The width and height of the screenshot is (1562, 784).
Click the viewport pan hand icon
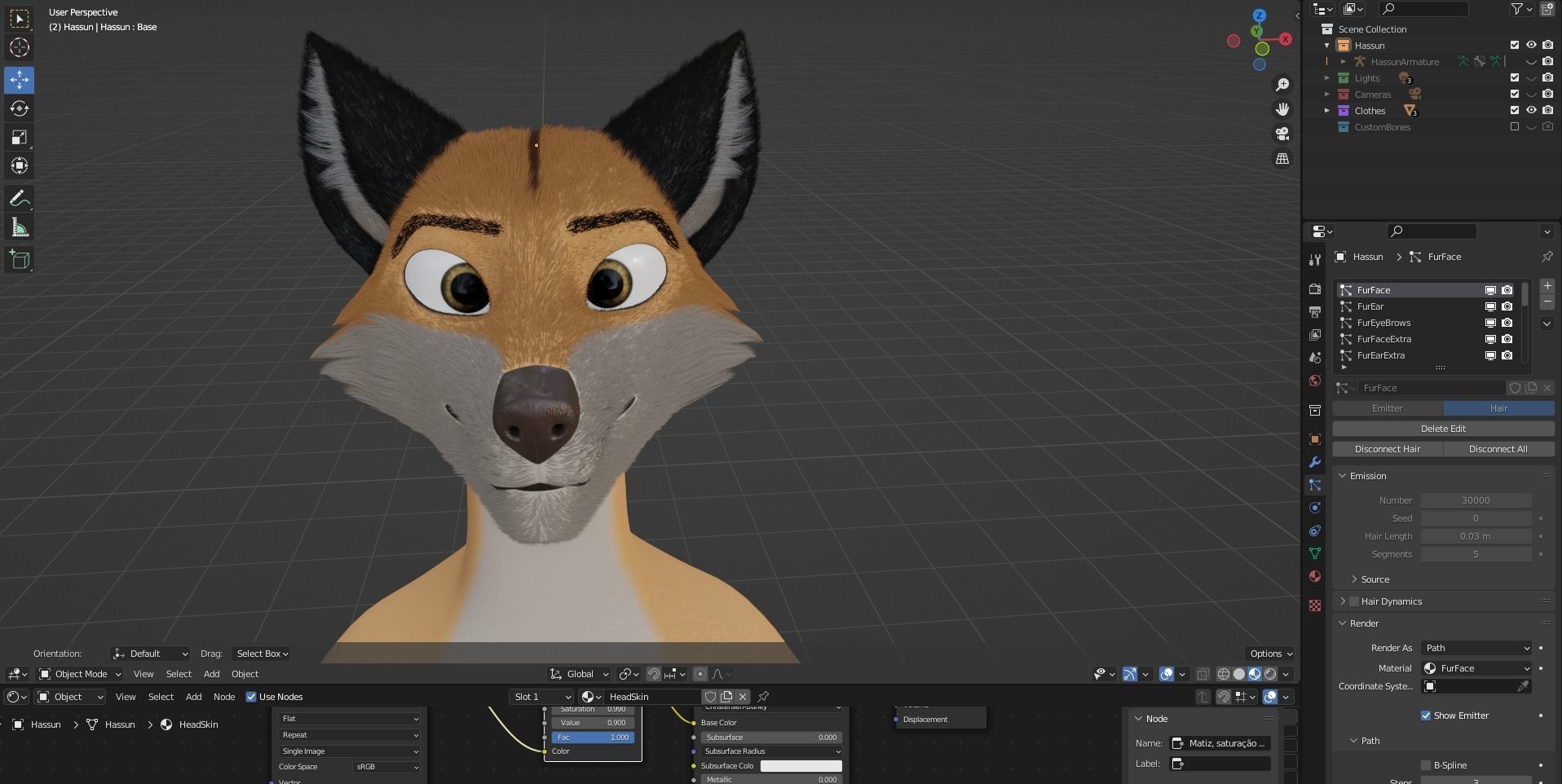tap(1282, 109)
